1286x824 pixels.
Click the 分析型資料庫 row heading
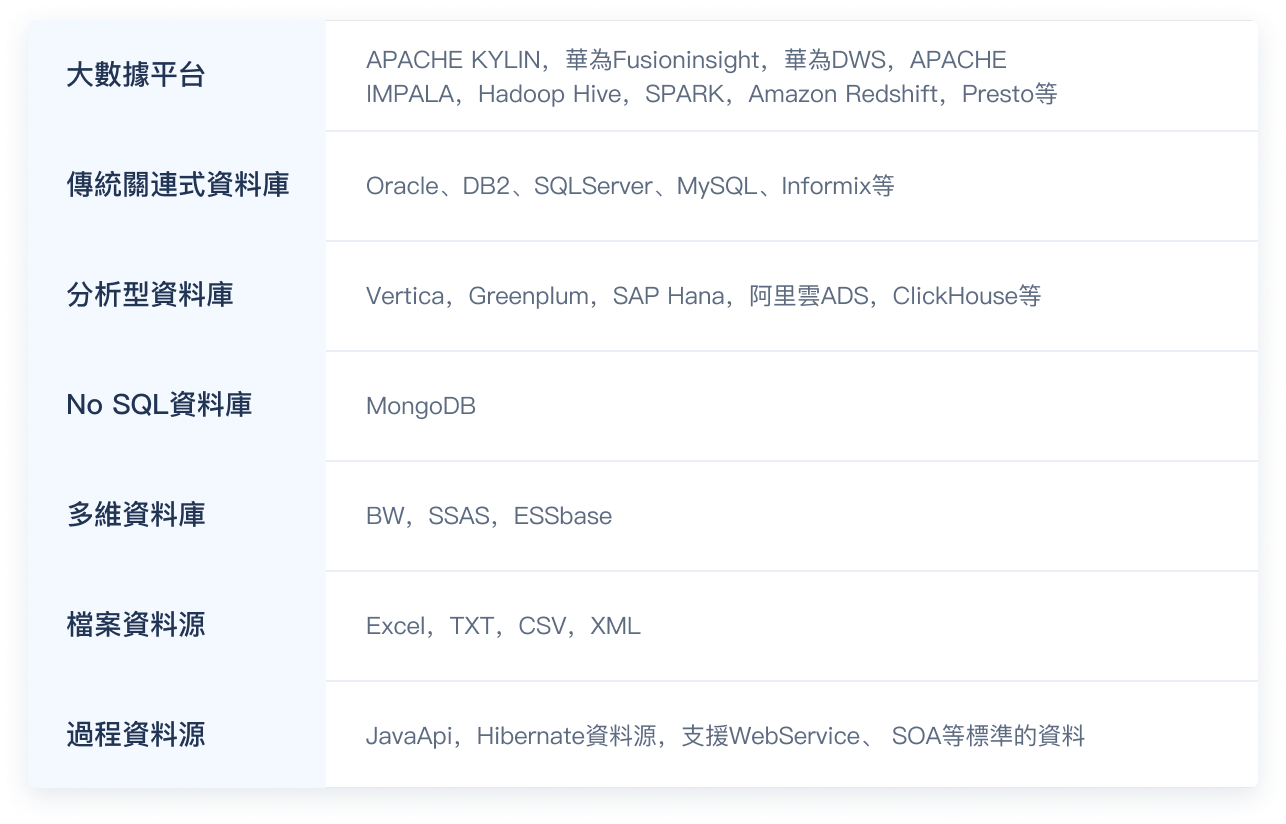149,296
